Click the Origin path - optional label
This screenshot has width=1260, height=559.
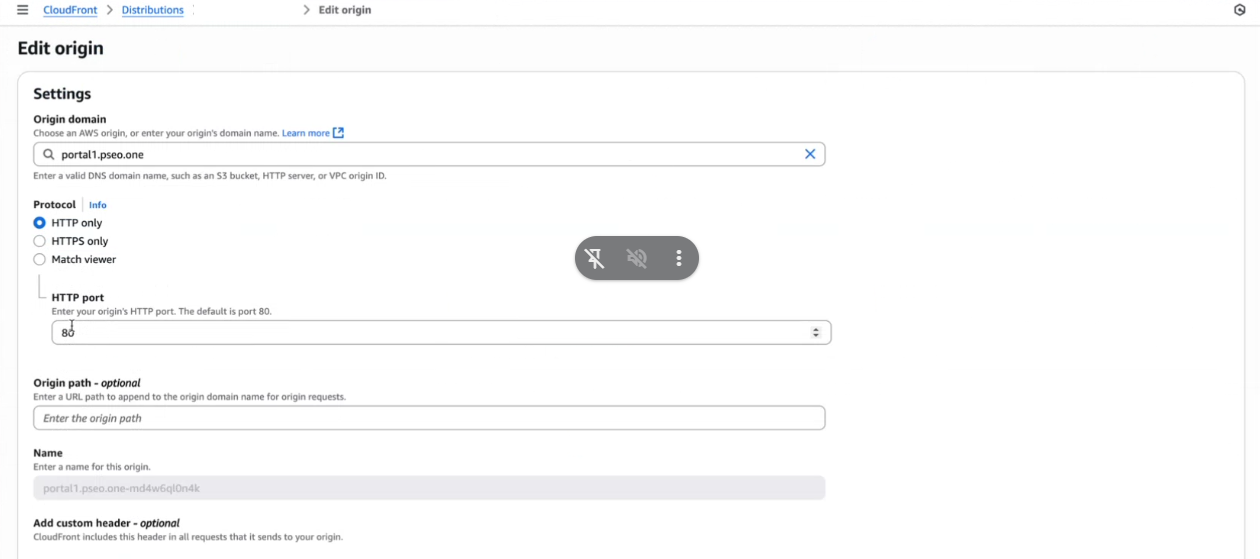87,383
